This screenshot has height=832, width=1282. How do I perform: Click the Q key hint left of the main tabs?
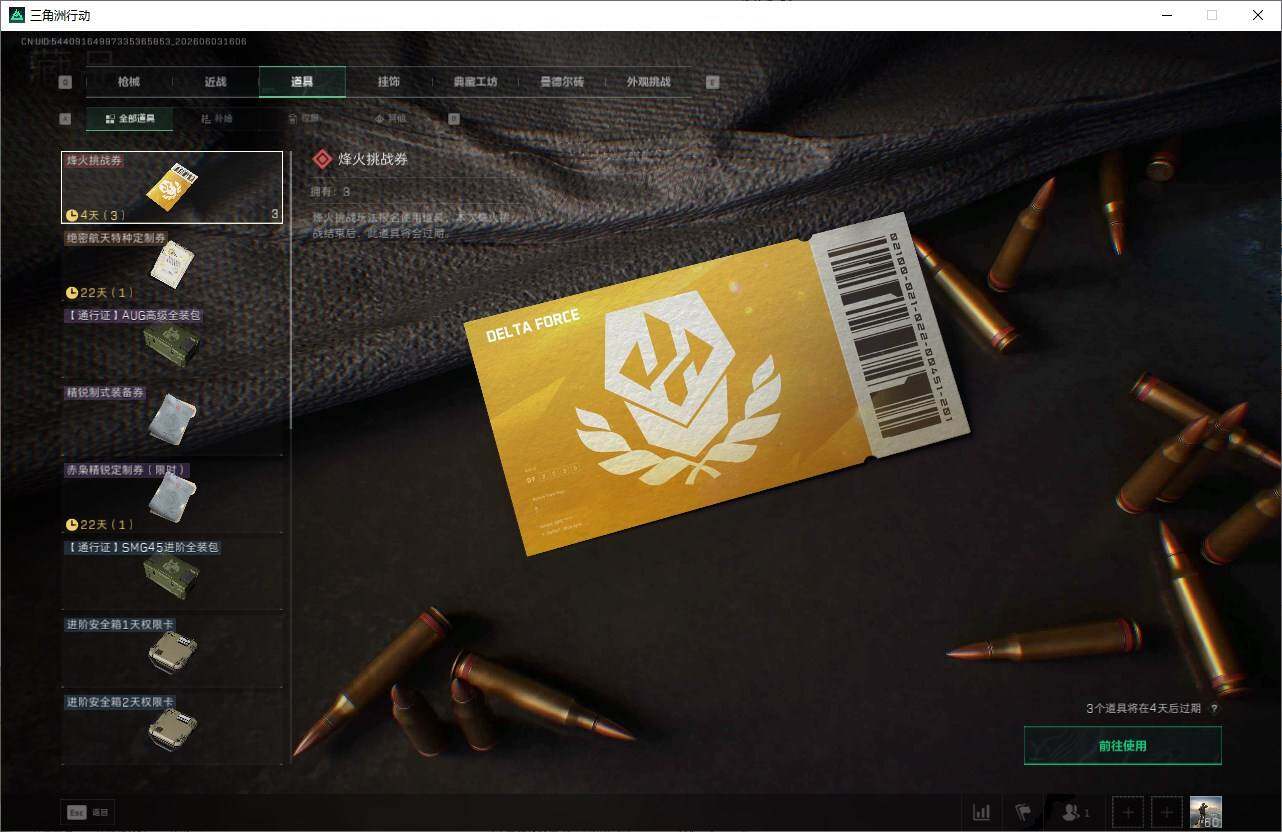pos(66,83)
